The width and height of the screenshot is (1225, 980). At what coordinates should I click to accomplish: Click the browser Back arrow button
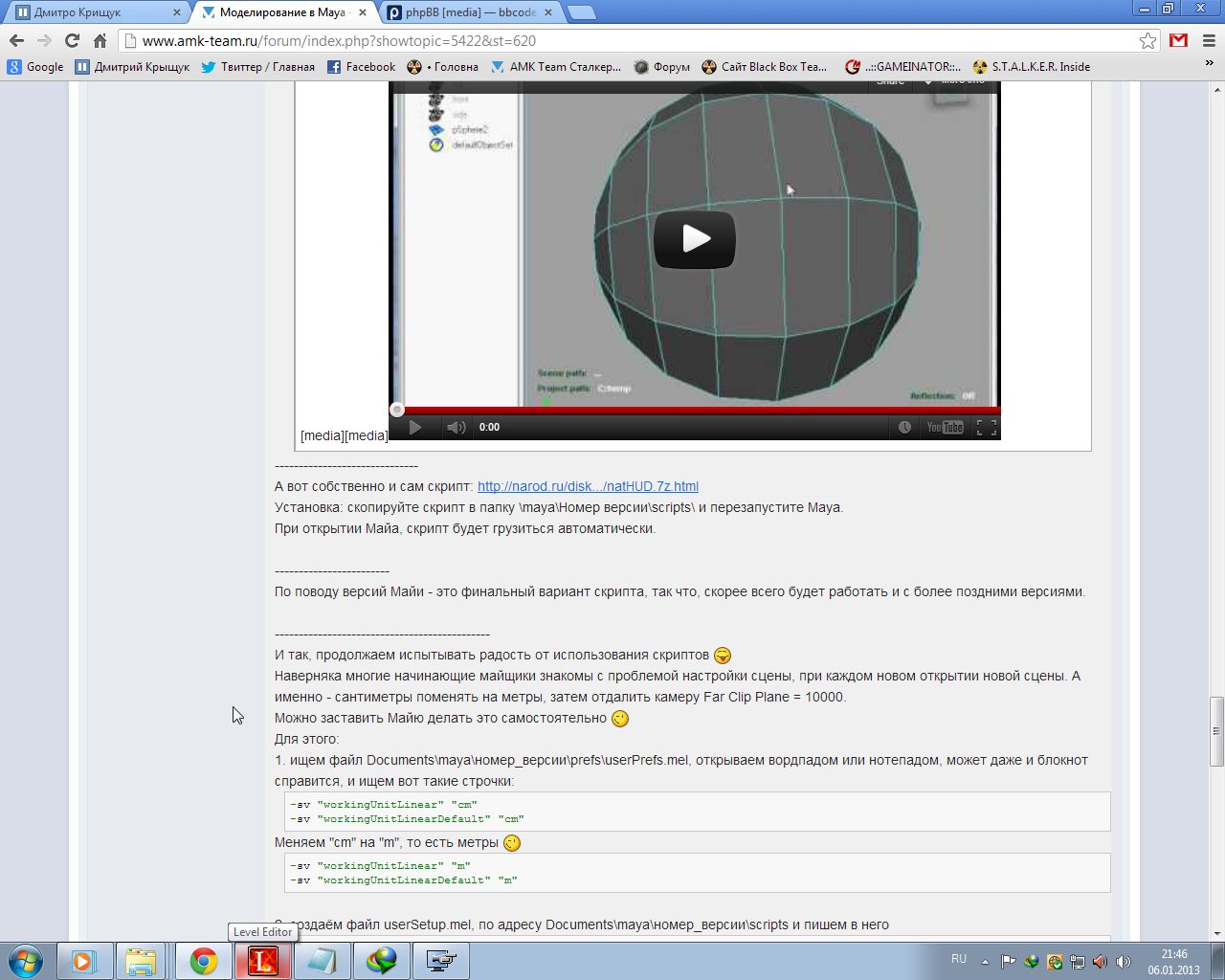pos(16,40)
